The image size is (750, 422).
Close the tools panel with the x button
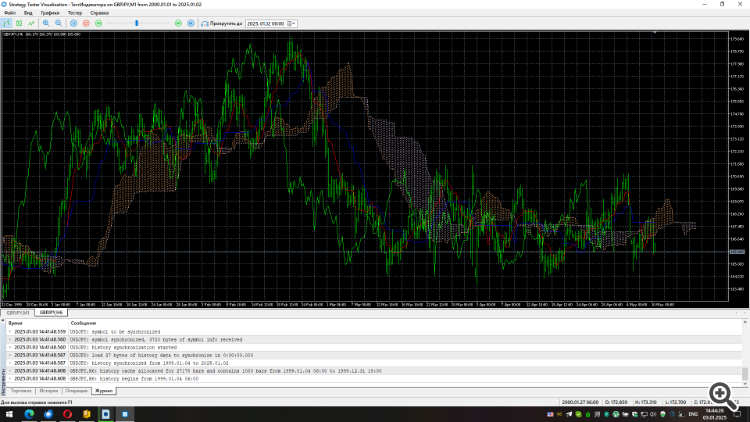[3, 321]
